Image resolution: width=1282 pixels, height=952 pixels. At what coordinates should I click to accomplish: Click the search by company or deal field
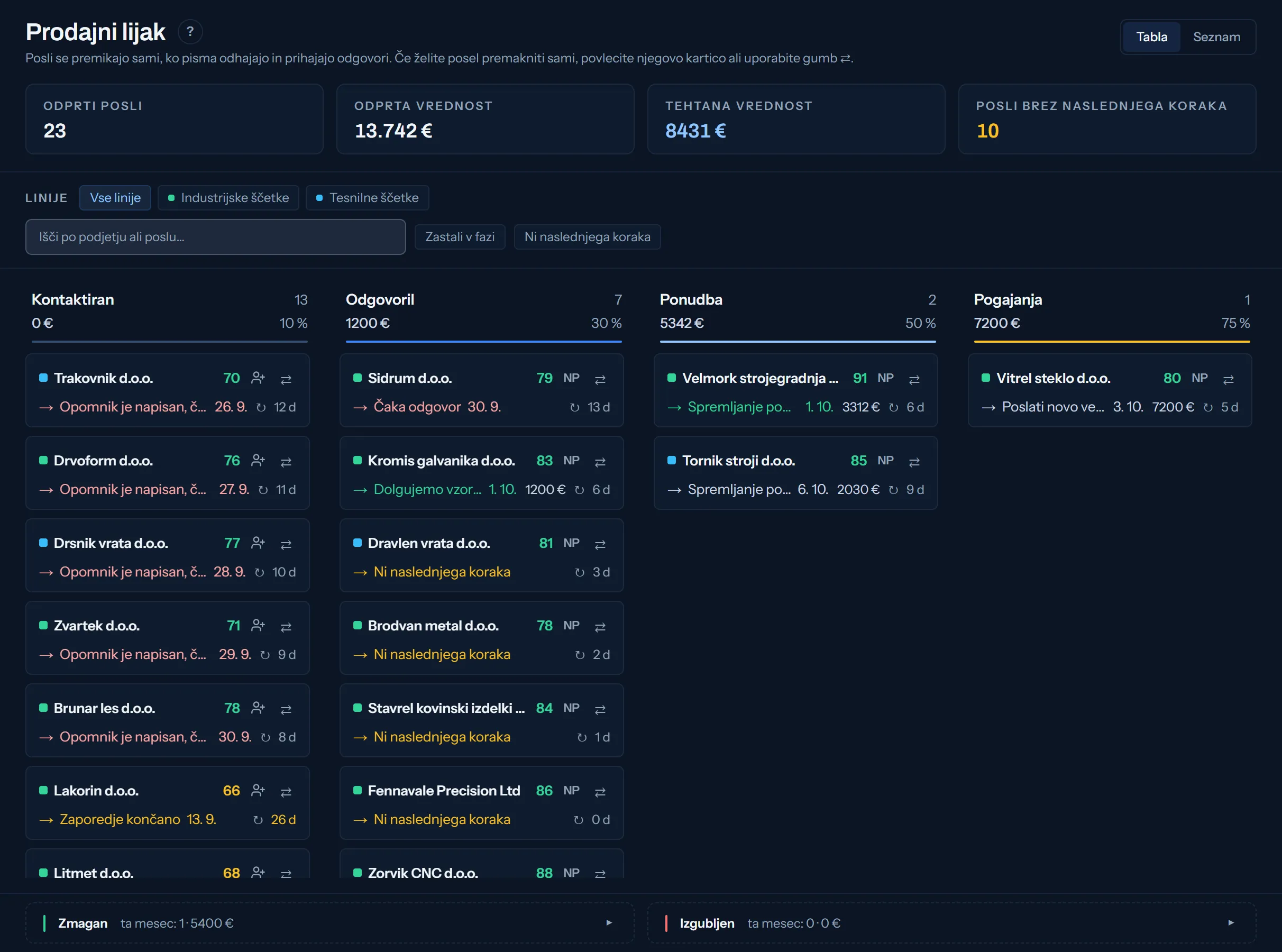pos(215,237)
